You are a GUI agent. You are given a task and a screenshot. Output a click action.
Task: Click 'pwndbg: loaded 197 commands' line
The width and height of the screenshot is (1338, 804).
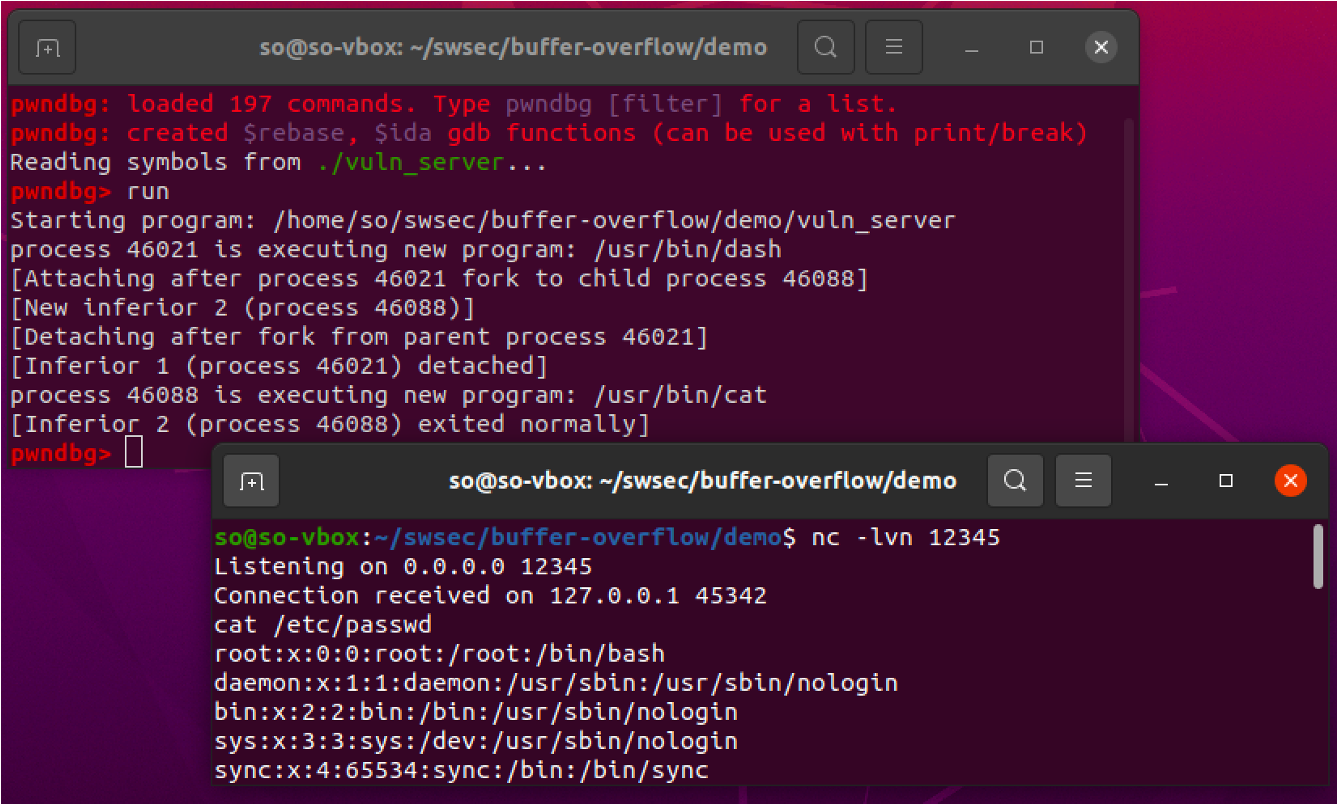point(454,104)
